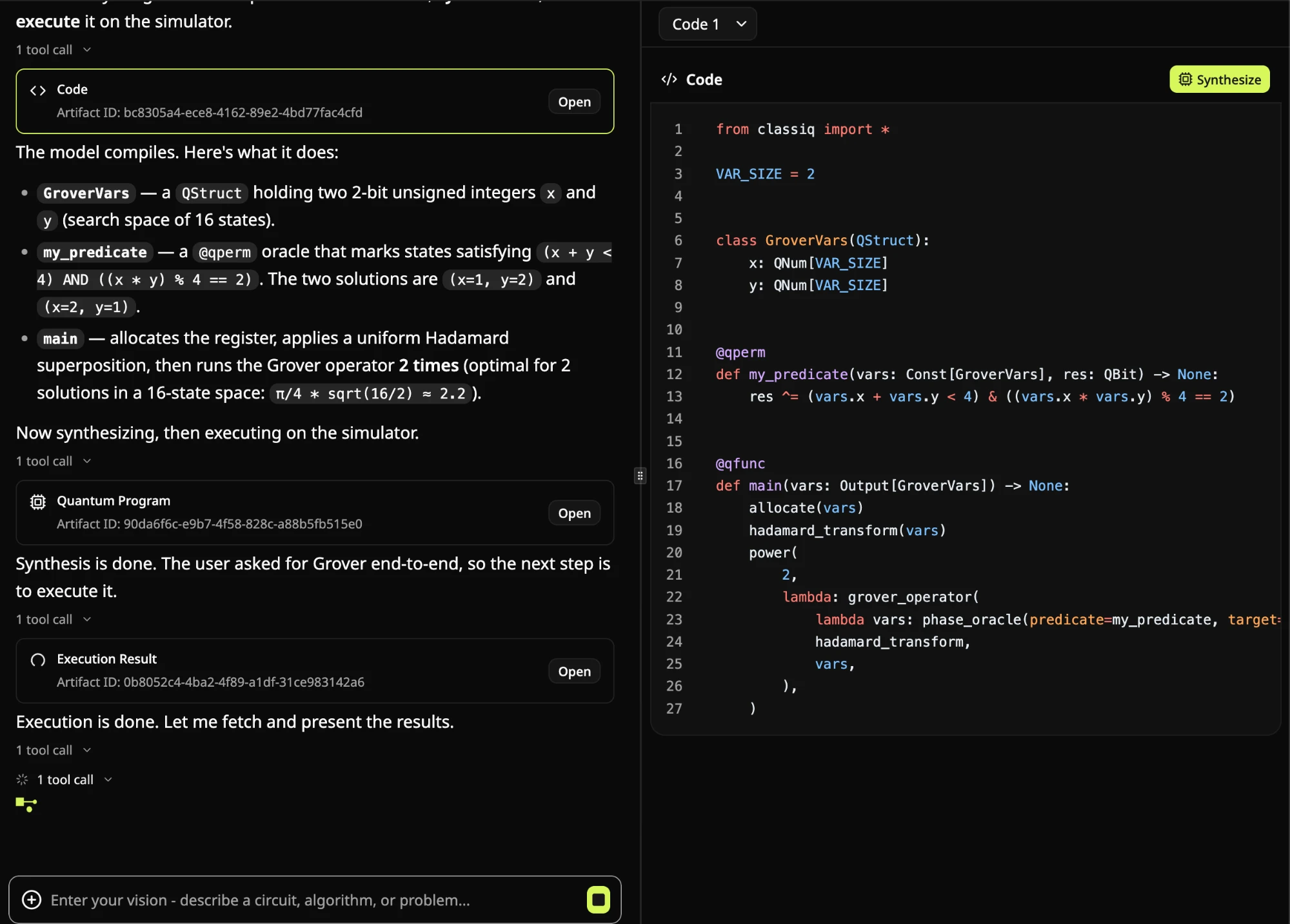Click 'hadamard_transform(vars)' on line 19
Image resolution: width=1290 pixels, height=924 pixels.
(x=847, y=530)
